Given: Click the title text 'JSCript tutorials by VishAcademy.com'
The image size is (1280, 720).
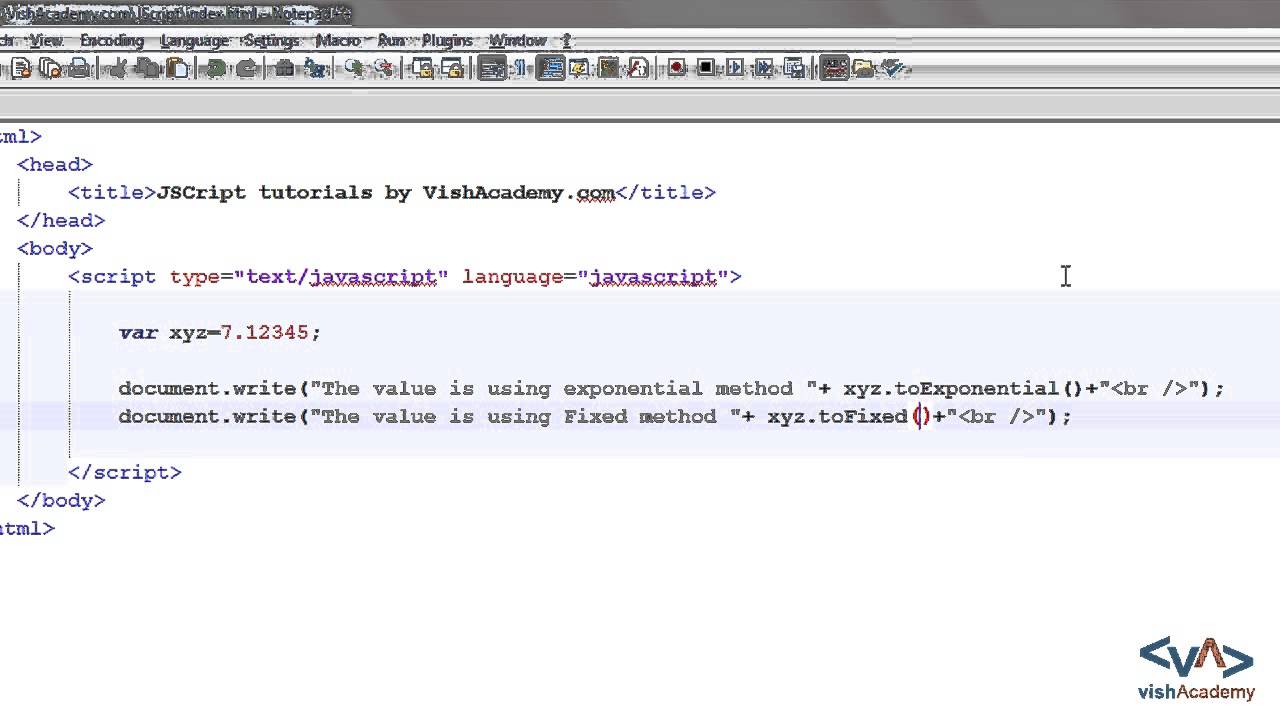Looking at the screenshot, I should (386, 192).
